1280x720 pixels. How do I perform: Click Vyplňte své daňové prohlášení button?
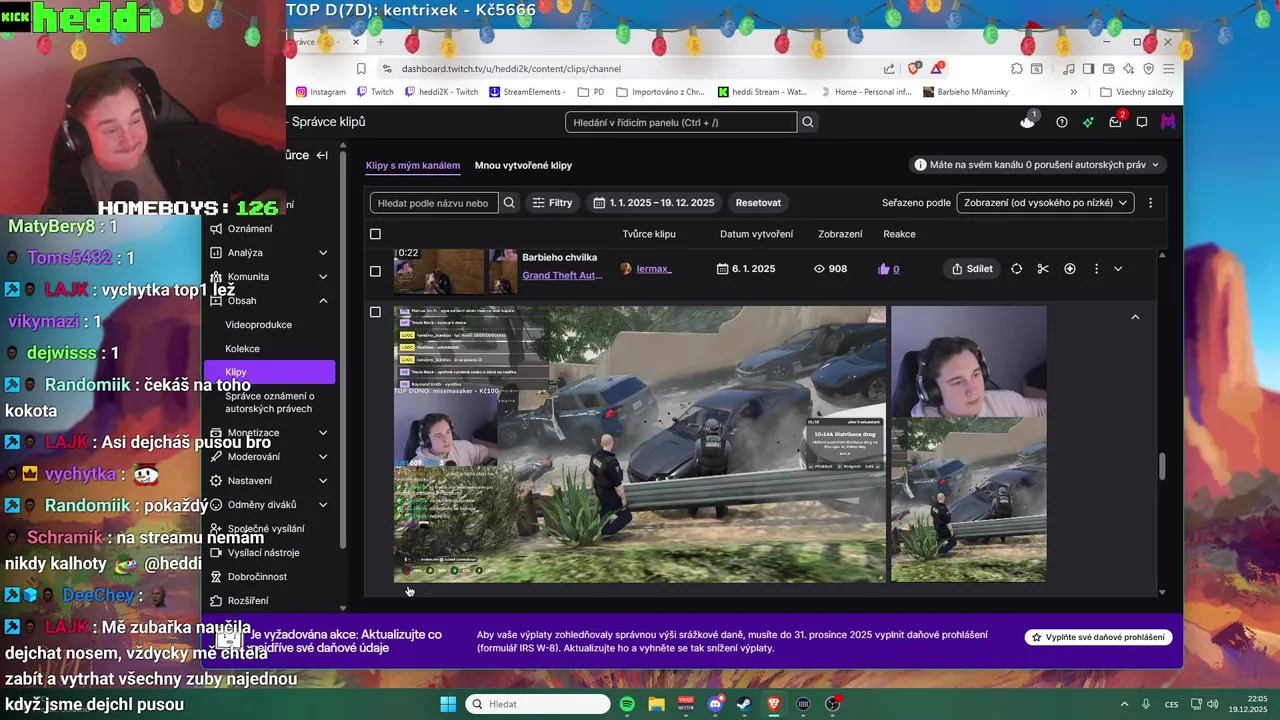(x=1098, y=637)
